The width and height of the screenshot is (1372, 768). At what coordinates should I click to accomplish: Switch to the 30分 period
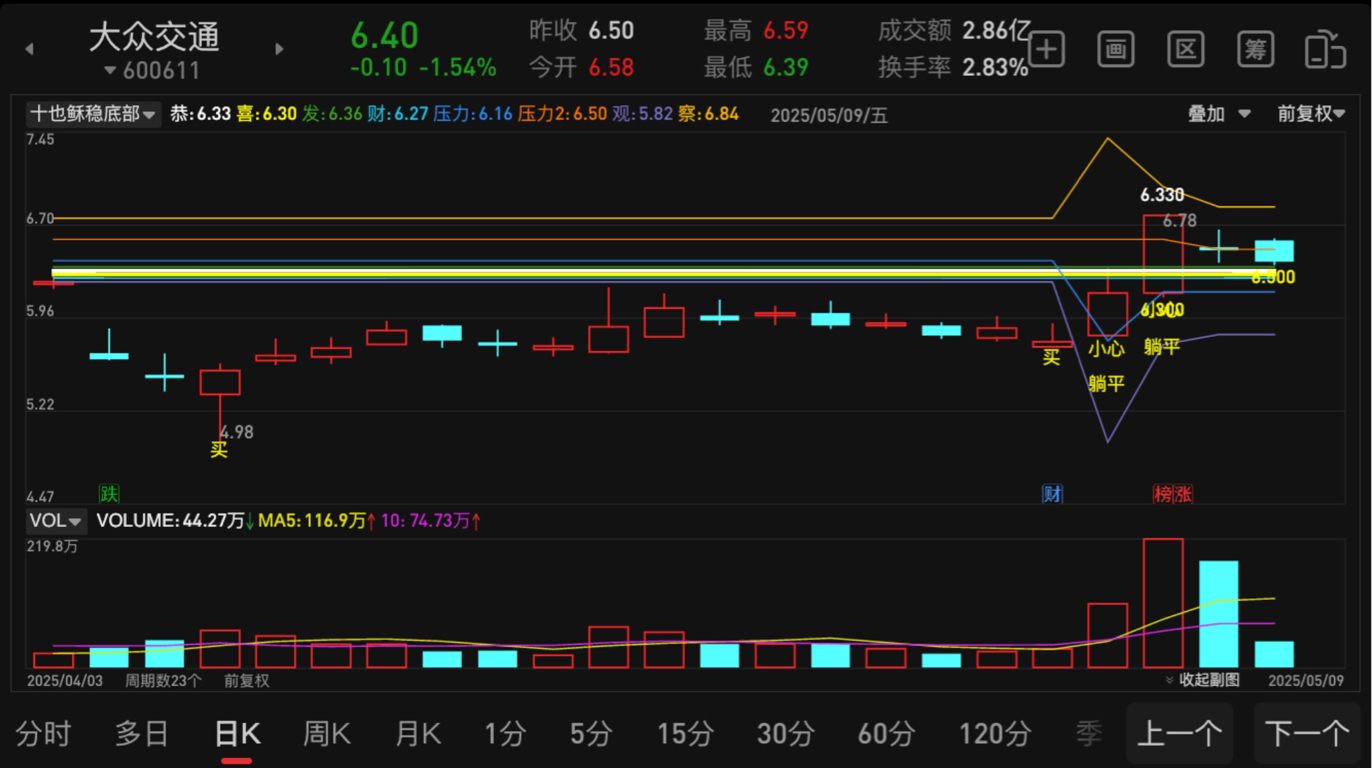[785, 734]
